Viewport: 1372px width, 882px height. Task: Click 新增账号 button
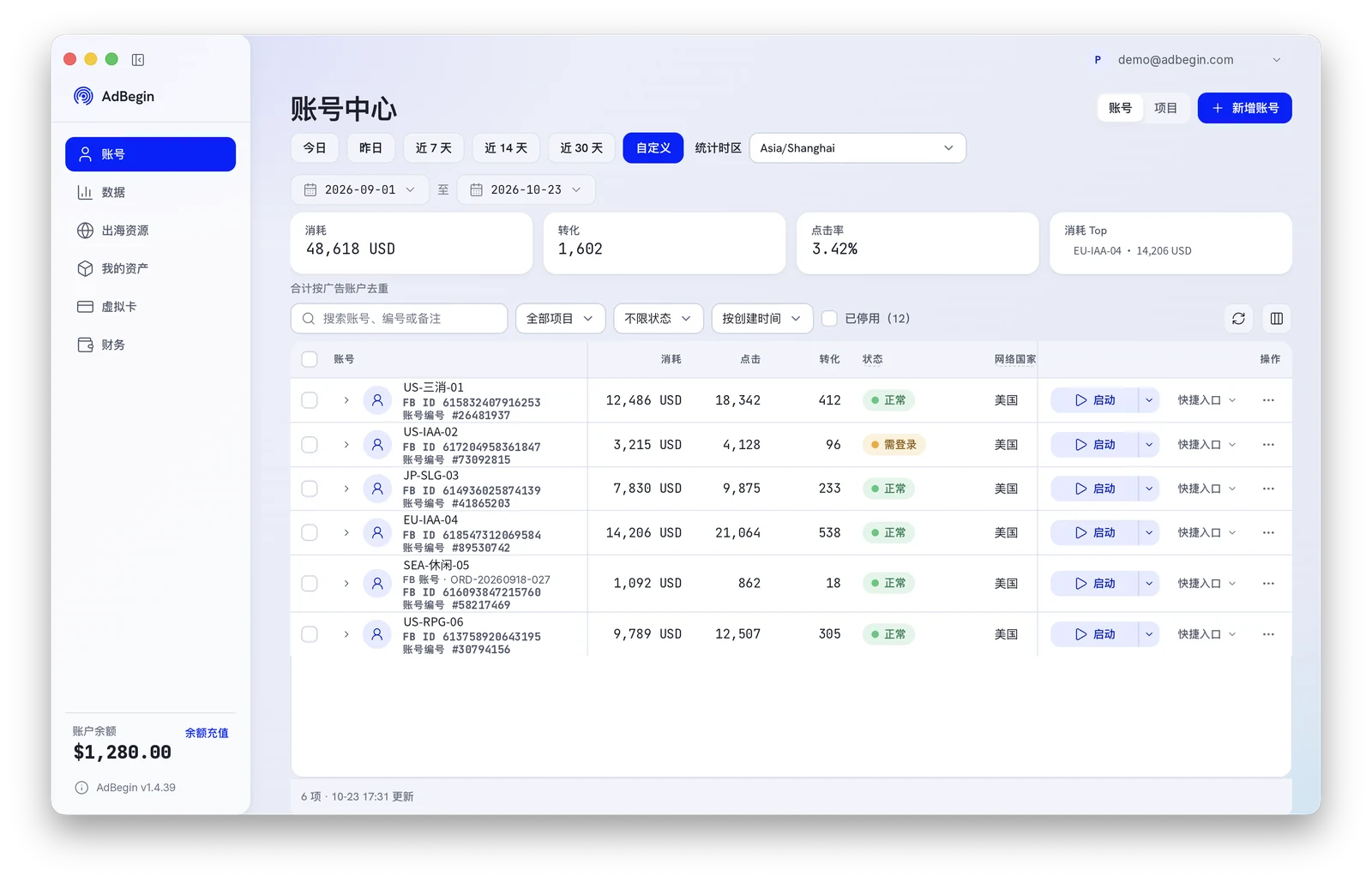click(1244, 108)
